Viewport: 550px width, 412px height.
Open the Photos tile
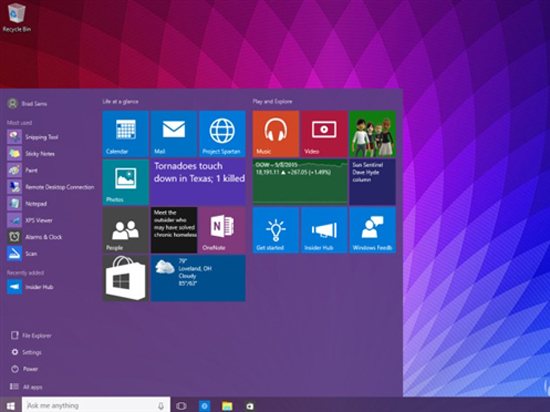pyautogui.click(x=126, y=182)
